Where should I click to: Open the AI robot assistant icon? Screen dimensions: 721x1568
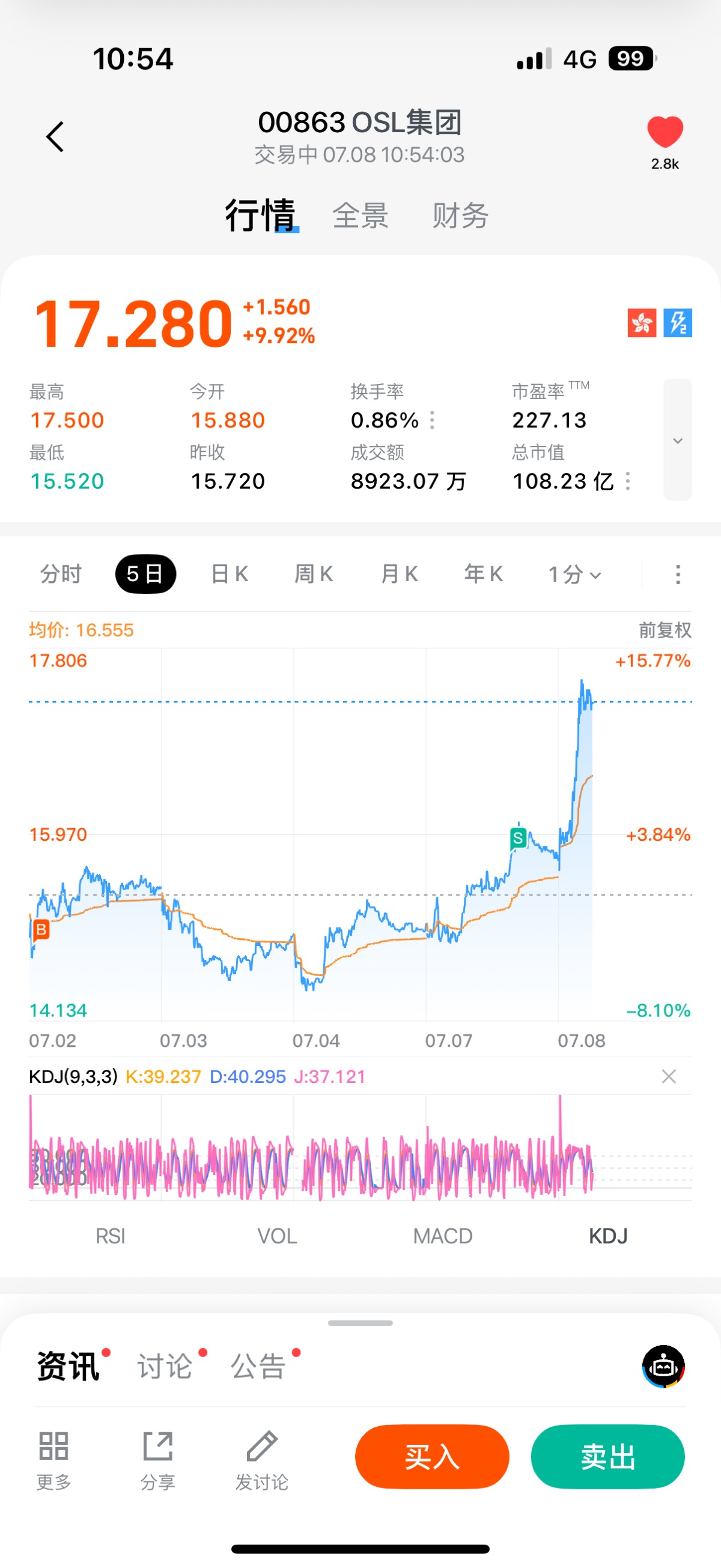tap(663, 1367)
